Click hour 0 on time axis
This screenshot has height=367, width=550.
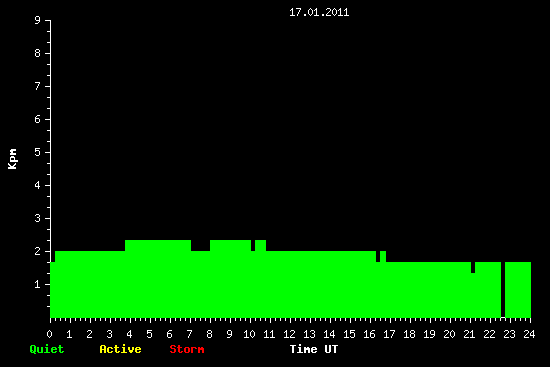click(x=49, y=334)
